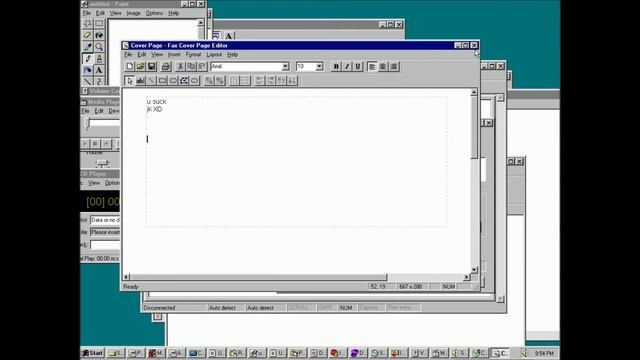The height and width of the screenshot is (360, 640).
Task: Open the Format menu in Cover Page Editor
Action: coord(193,54)
